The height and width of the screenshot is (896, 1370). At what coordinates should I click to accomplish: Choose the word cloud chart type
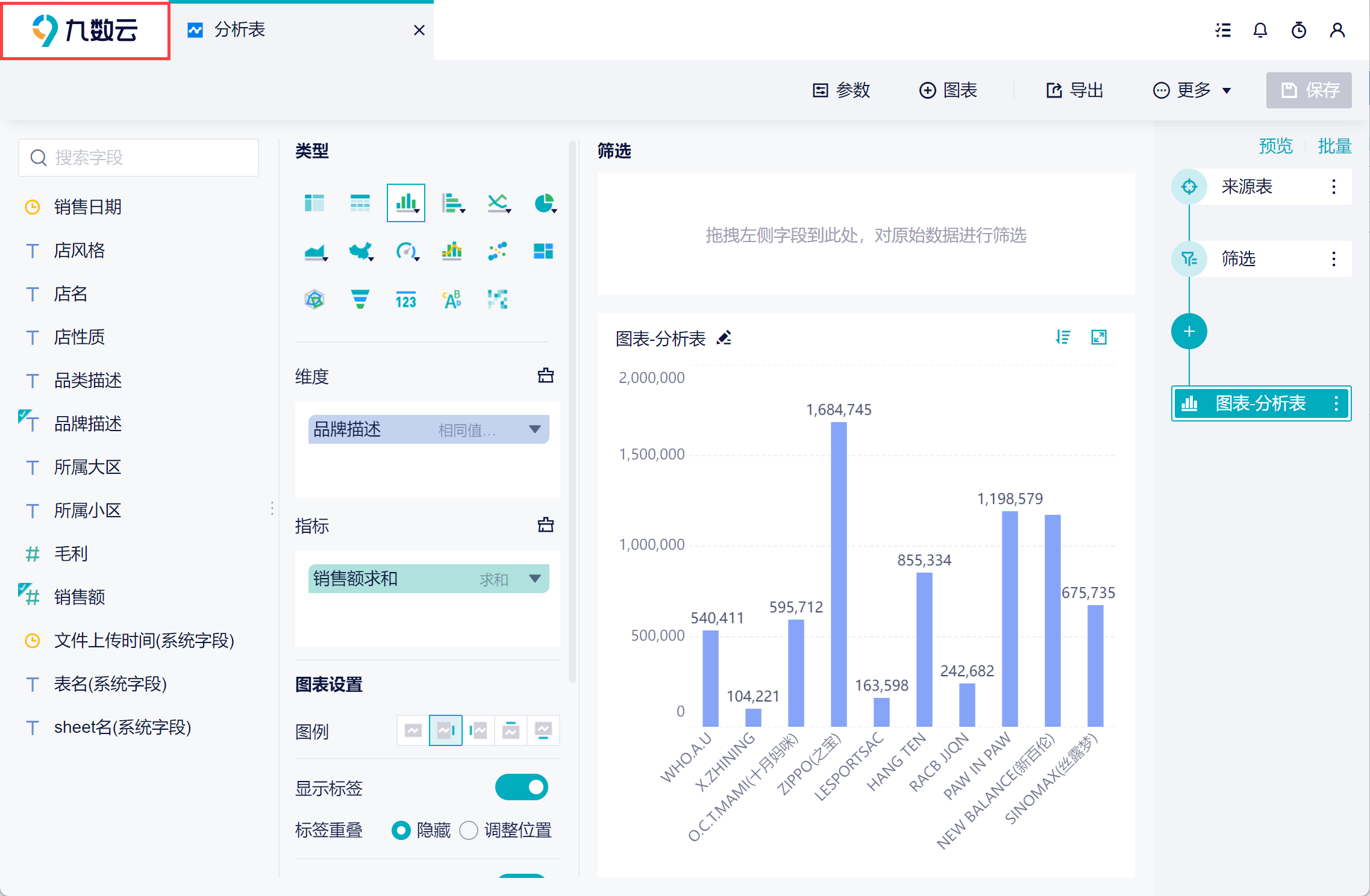coord(452,299)
